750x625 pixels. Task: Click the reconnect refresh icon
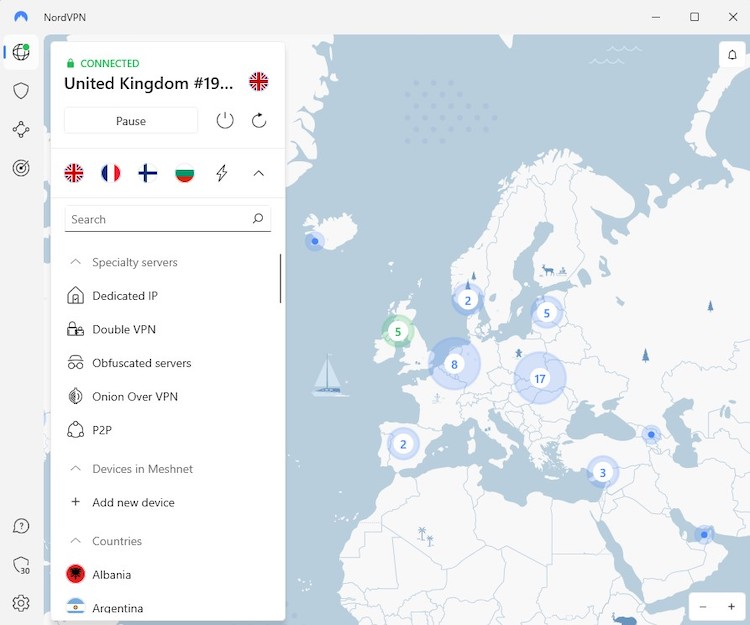[259, 121]
